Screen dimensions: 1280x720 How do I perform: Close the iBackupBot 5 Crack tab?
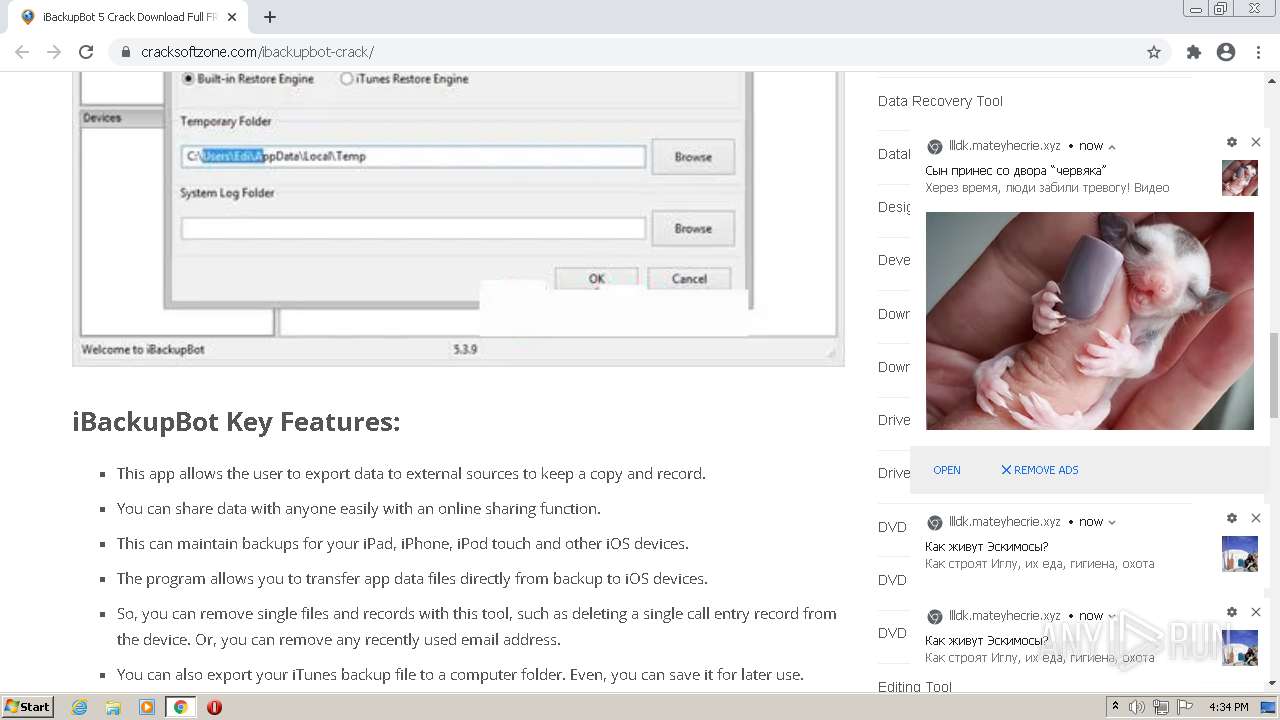click(x=232, y=17)
